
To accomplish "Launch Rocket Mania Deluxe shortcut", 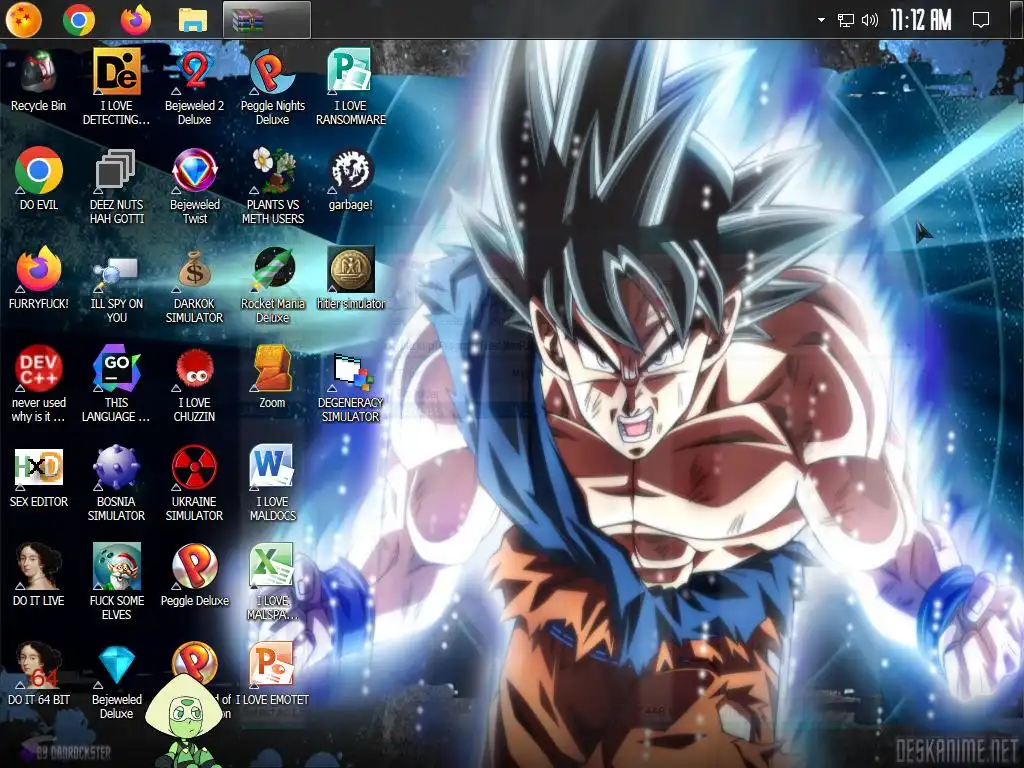I will coord(272,286).
